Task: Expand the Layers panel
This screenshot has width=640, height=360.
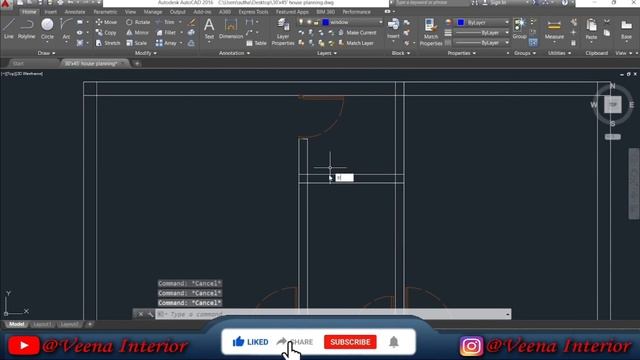Action: tap(327, 53)
